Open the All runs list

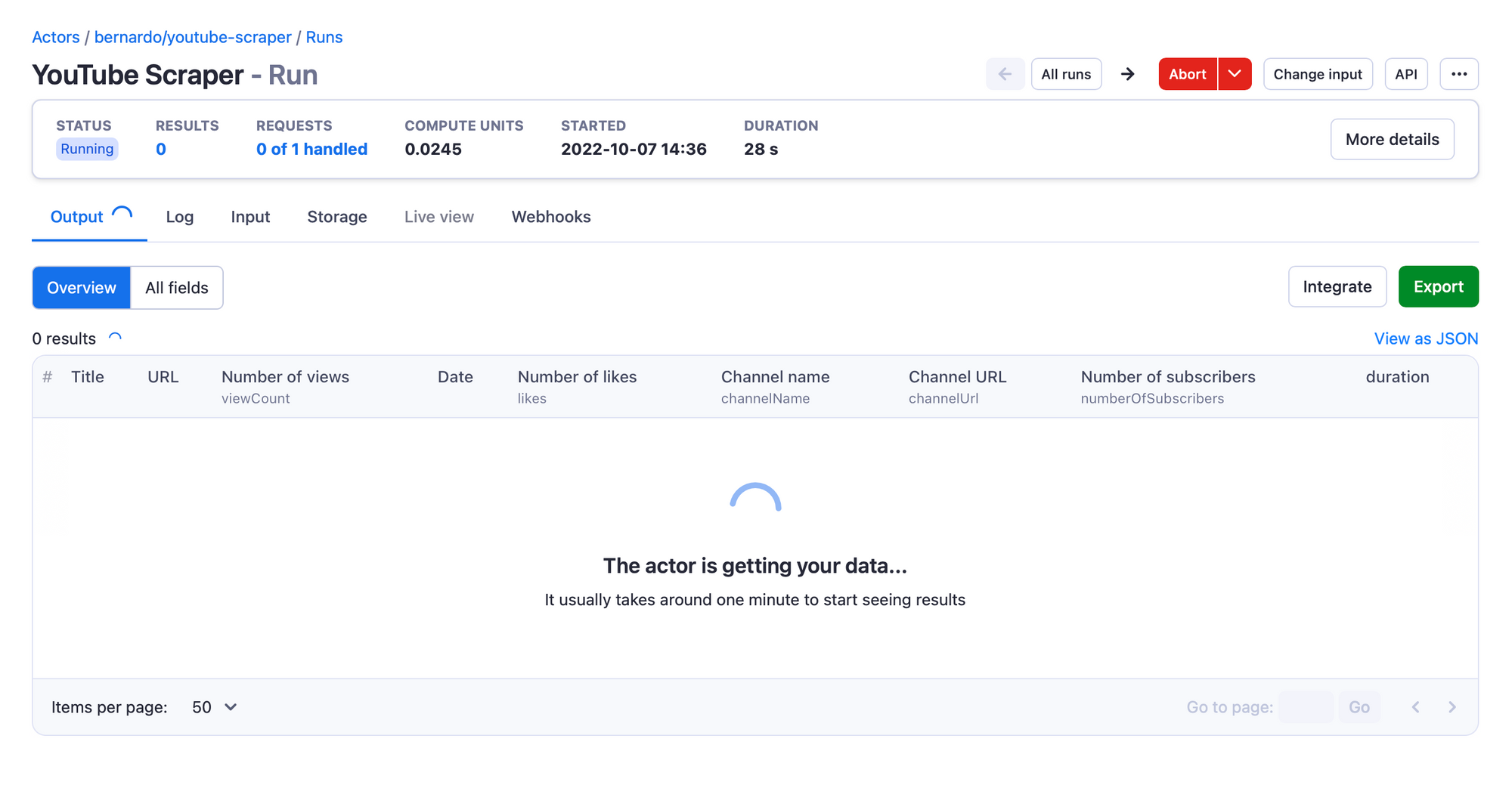[1066, 74]
